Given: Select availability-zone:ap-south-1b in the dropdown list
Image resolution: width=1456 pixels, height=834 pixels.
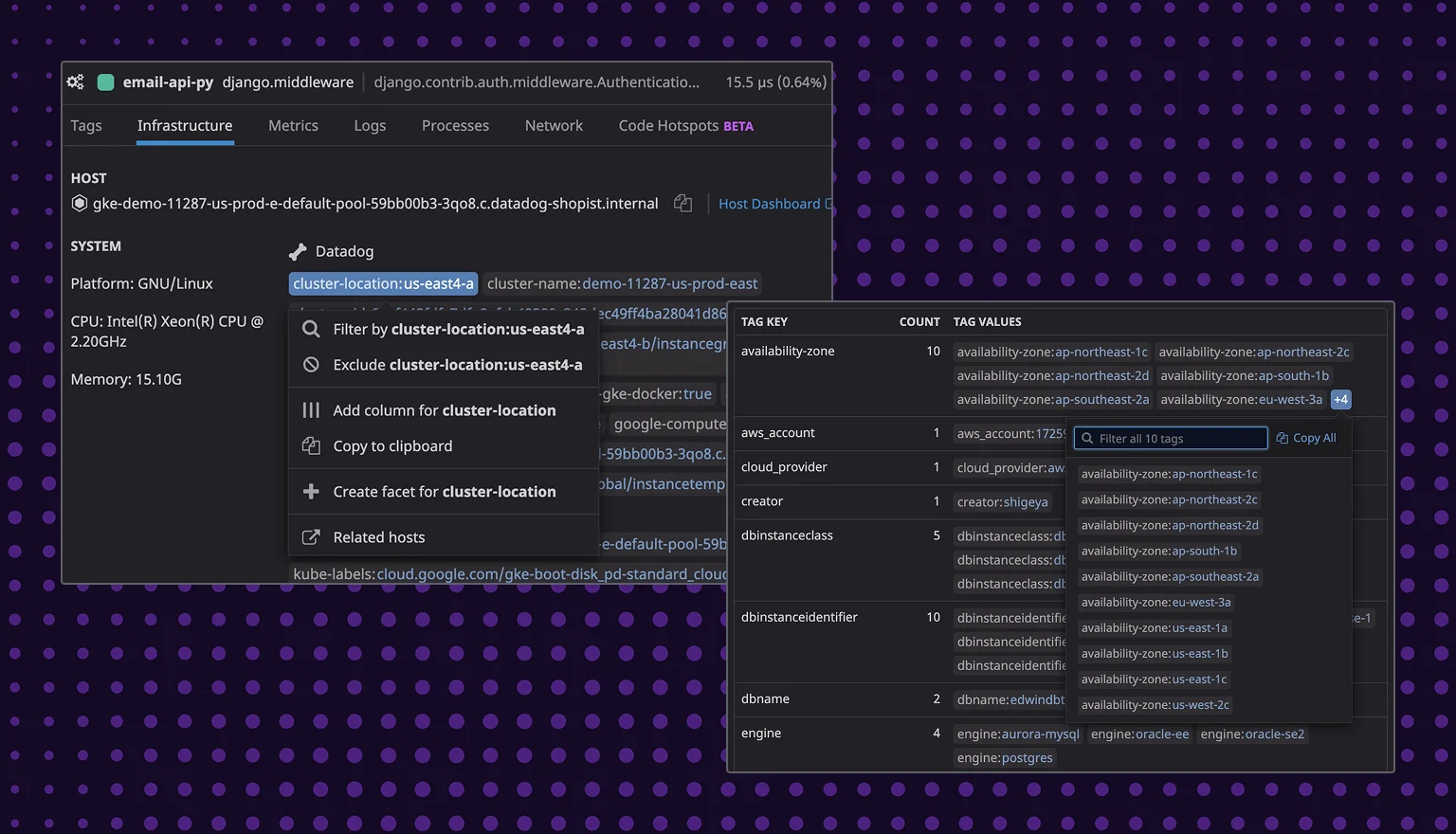Looking at the screenshot, I should tap(1159, 551).
